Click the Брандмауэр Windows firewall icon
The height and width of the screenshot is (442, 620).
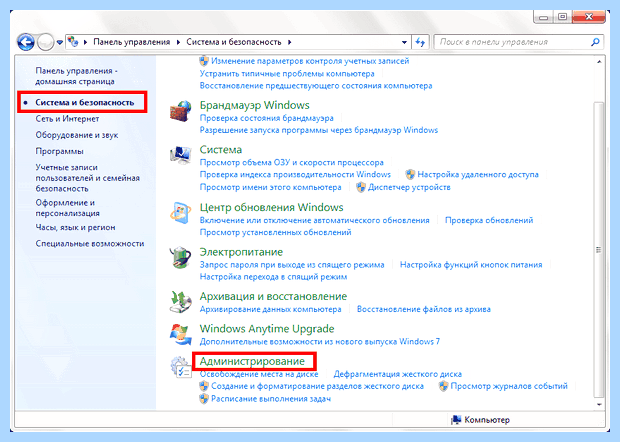(181, 112)
